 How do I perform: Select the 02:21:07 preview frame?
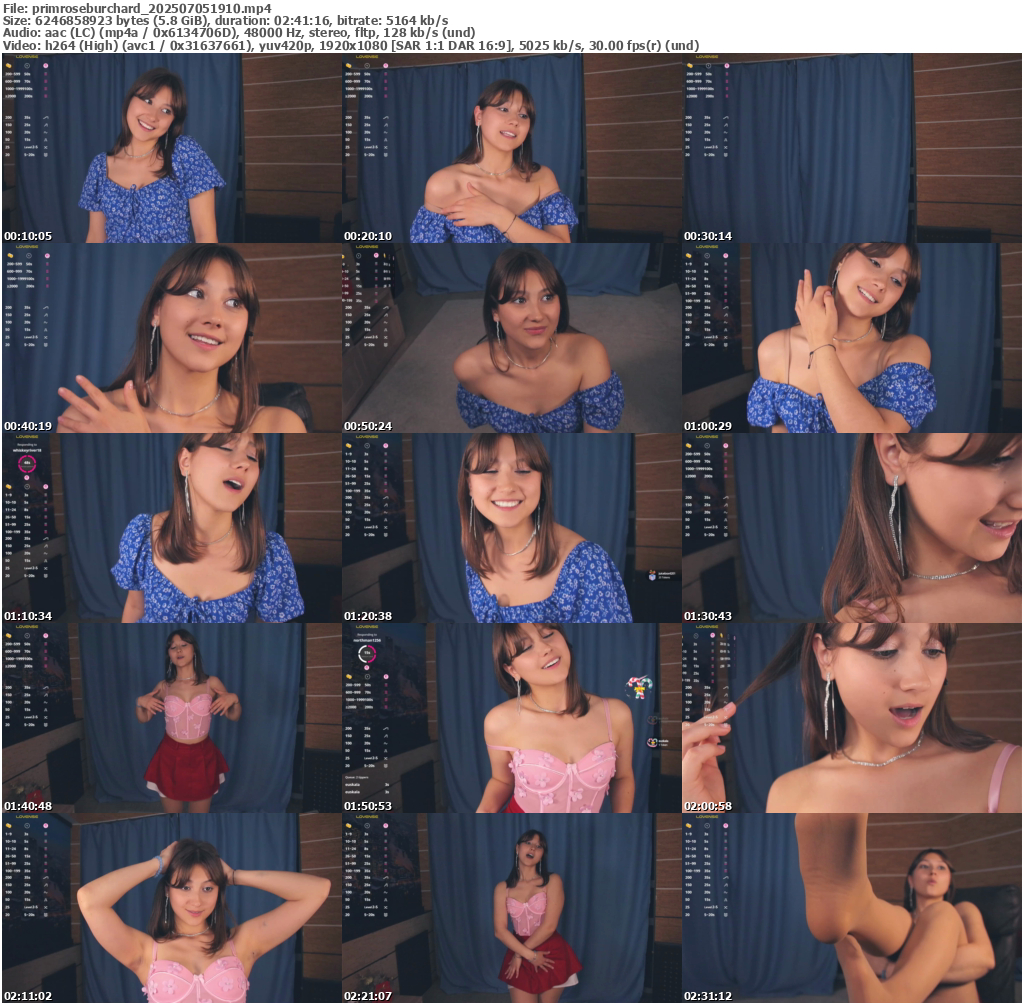[x=511, y=908]
